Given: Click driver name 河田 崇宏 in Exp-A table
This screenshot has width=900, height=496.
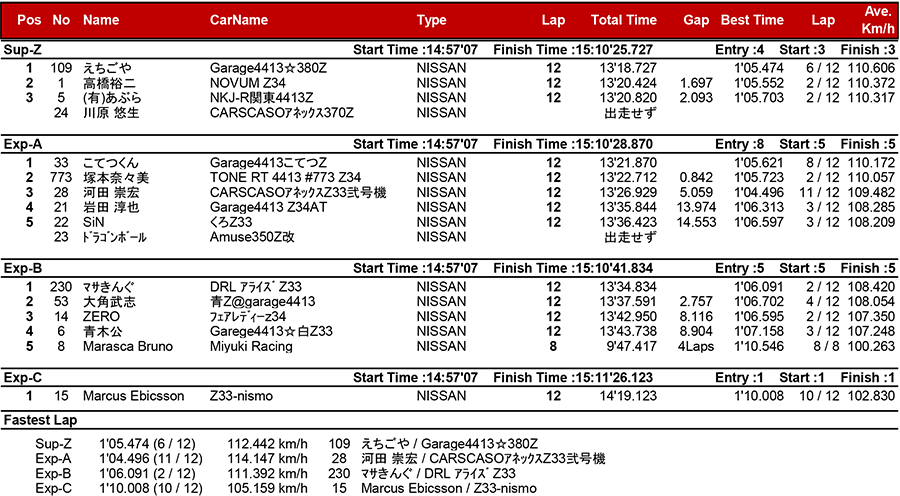Looking at the screenshot, I should (111, 193).
